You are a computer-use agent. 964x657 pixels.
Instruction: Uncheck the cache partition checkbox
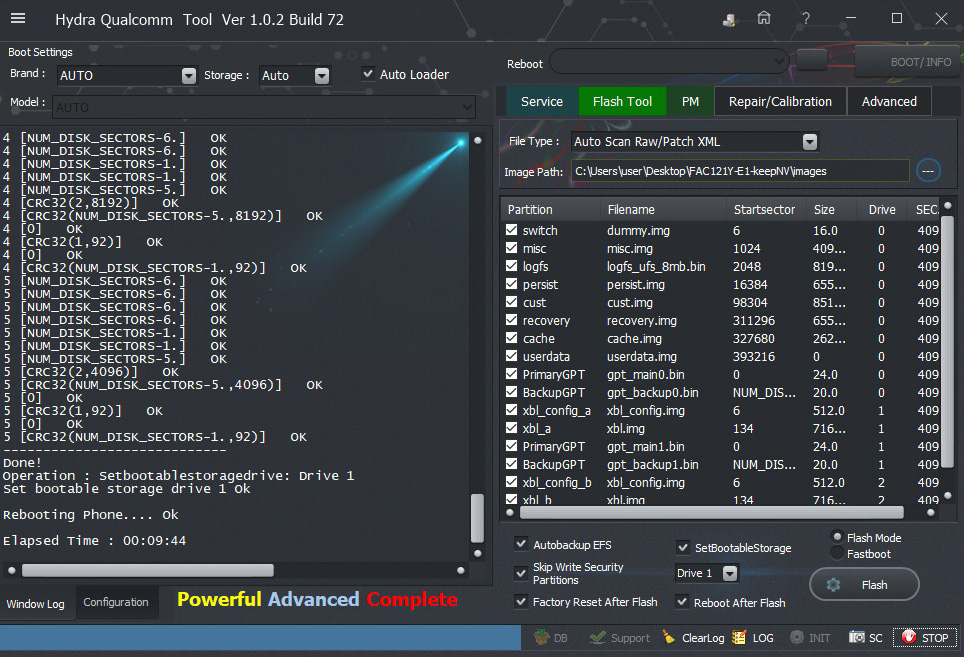(x=512, y=337)
